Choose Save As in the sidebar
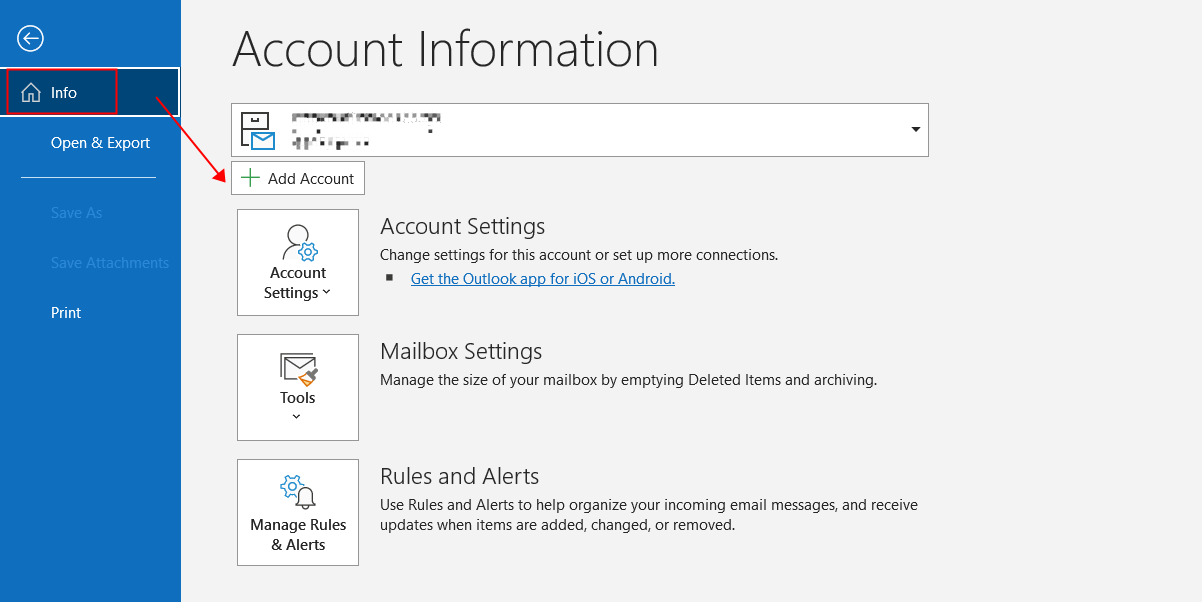 click(x=76, y=213)
